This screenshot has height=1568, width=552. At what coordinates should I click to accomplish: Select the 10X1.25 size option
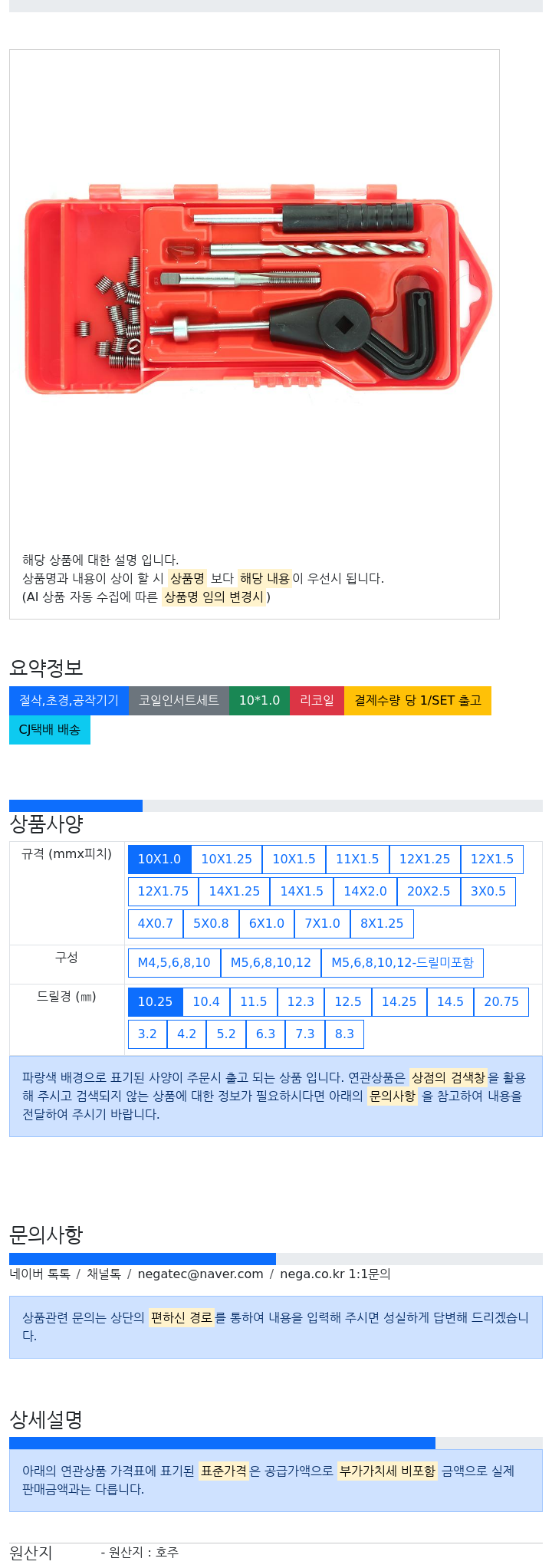coord(226,860)
